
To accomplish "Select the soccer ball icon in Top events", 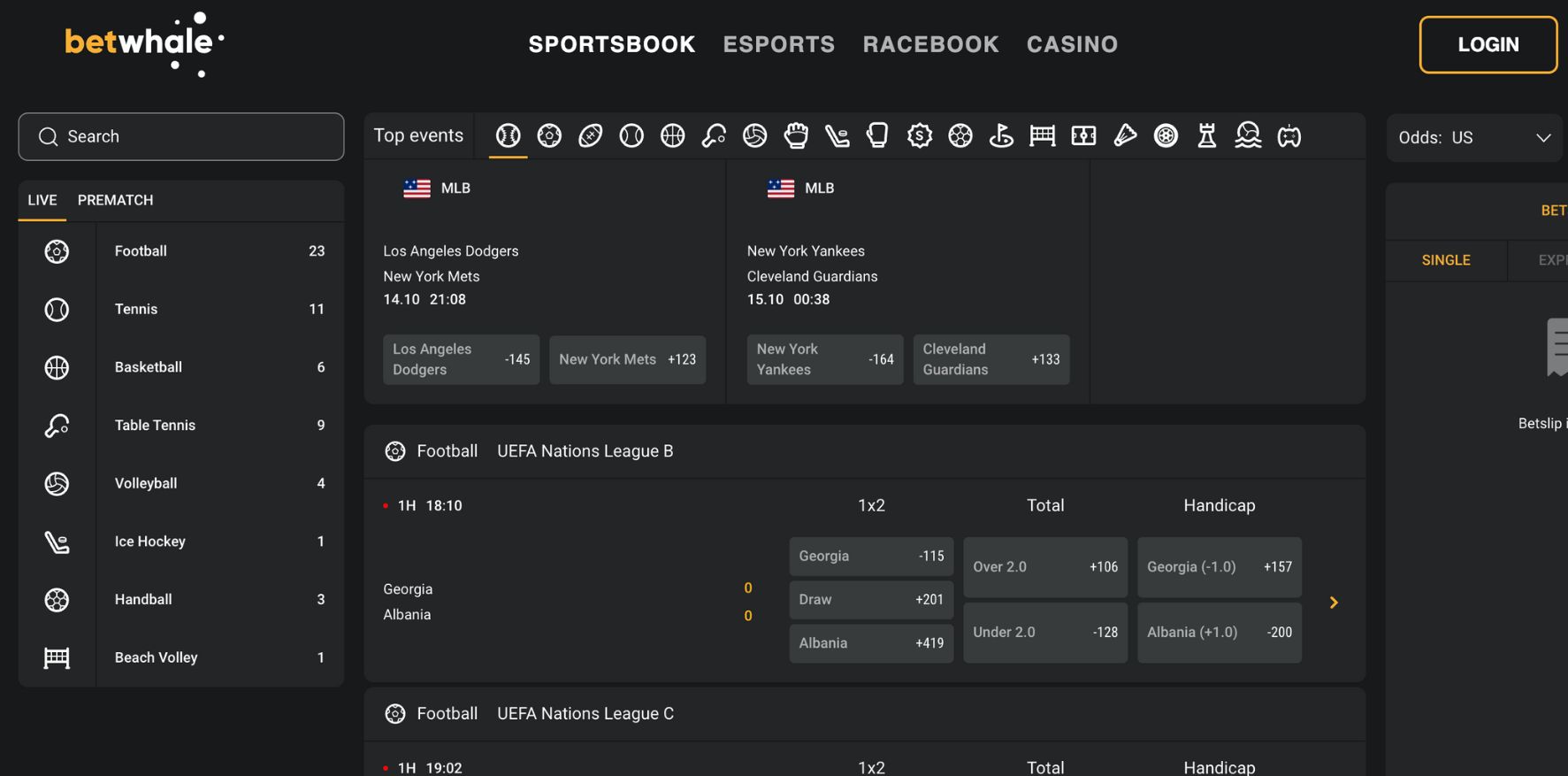I will point(549,135).
